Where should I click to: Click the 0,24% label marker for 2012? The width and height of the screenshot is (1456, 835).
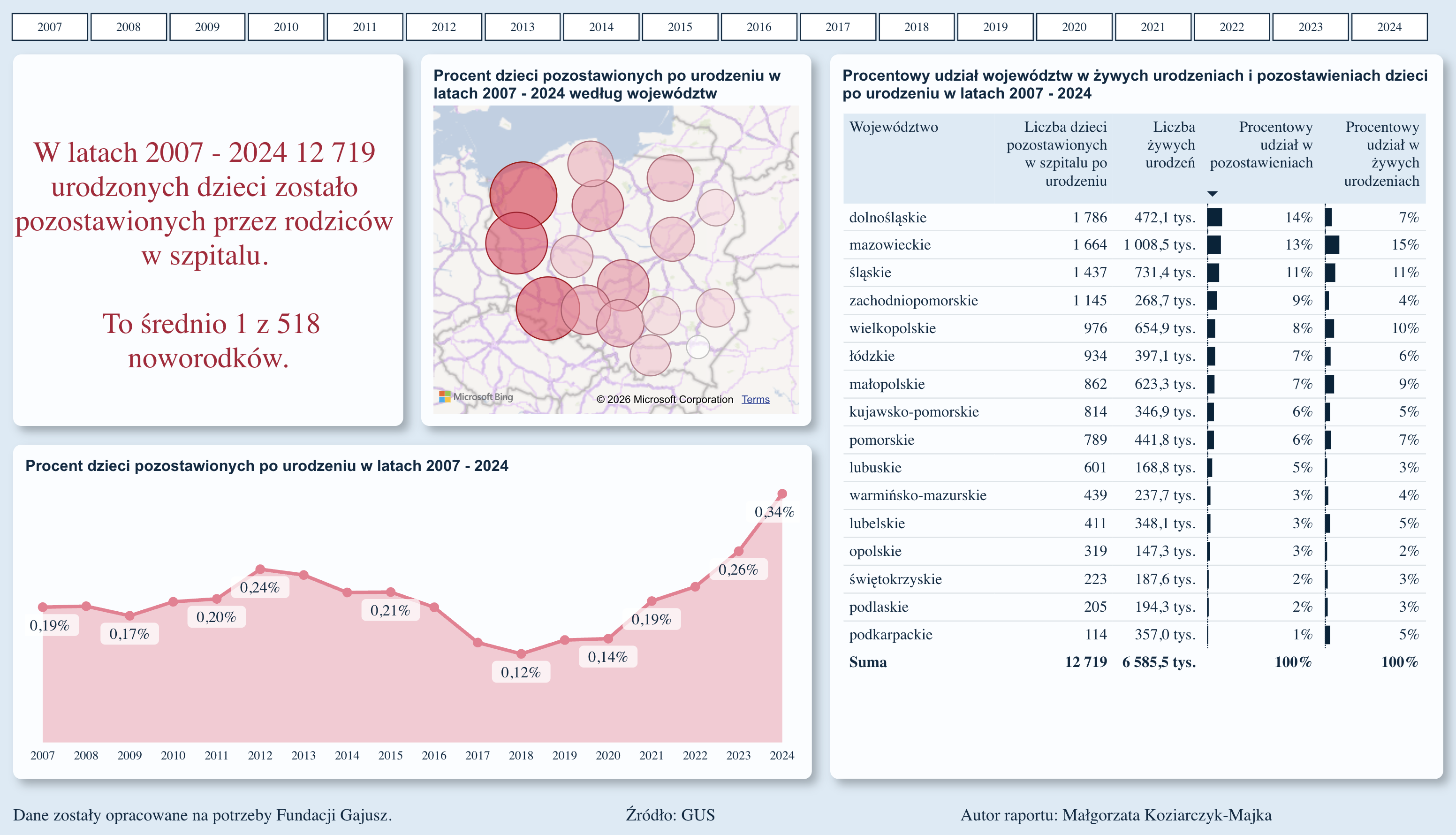[260, 569]
